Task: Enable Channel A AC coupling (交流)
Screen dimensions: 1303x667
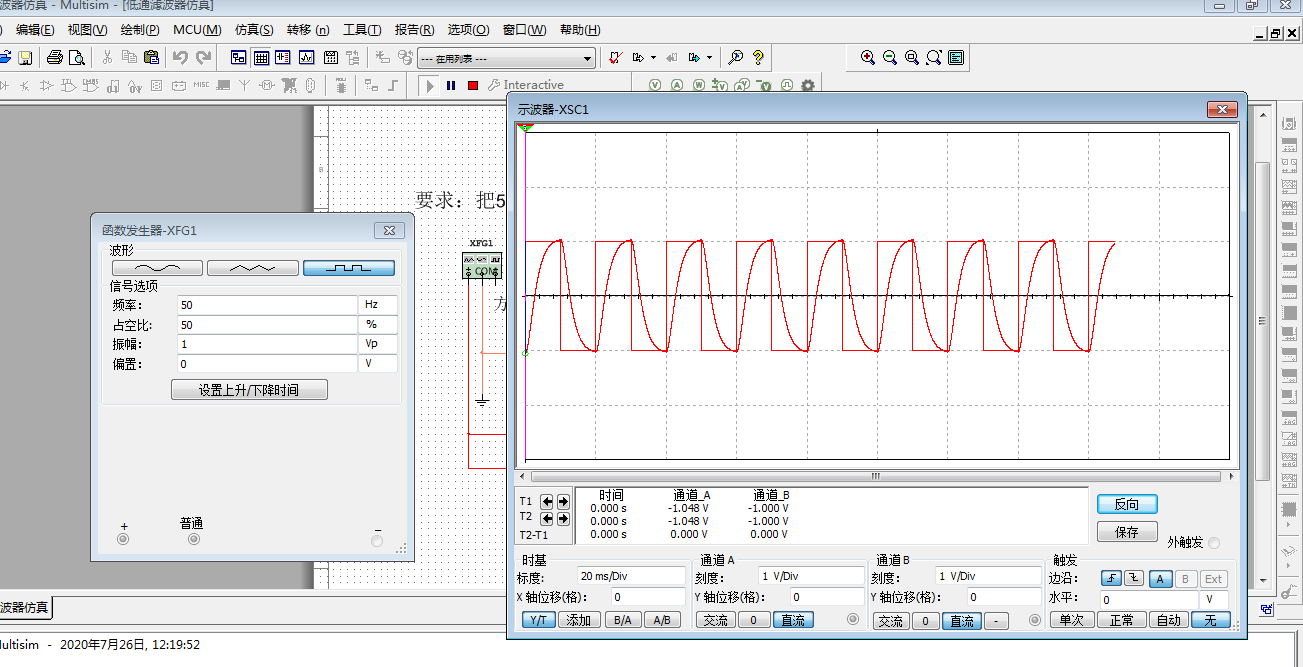Action: click(715, 620)
